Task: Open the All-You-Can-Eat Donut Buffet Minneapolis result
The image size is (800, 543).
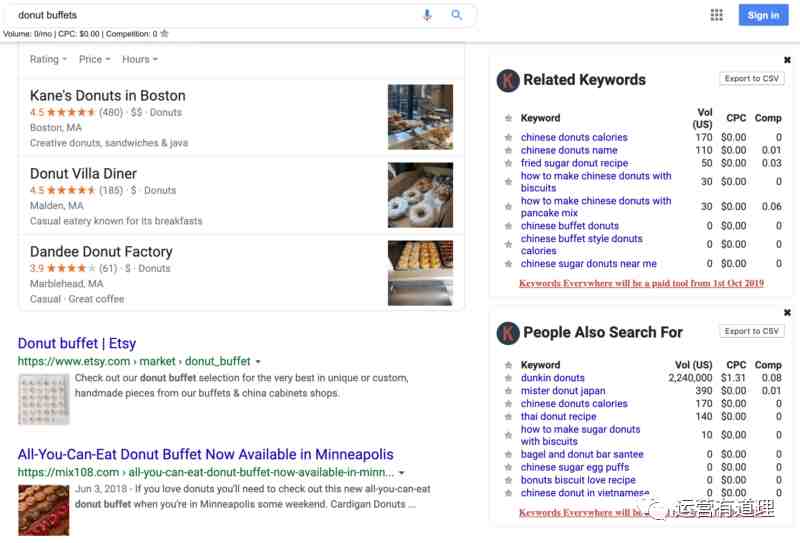Action: click(206, 454)
